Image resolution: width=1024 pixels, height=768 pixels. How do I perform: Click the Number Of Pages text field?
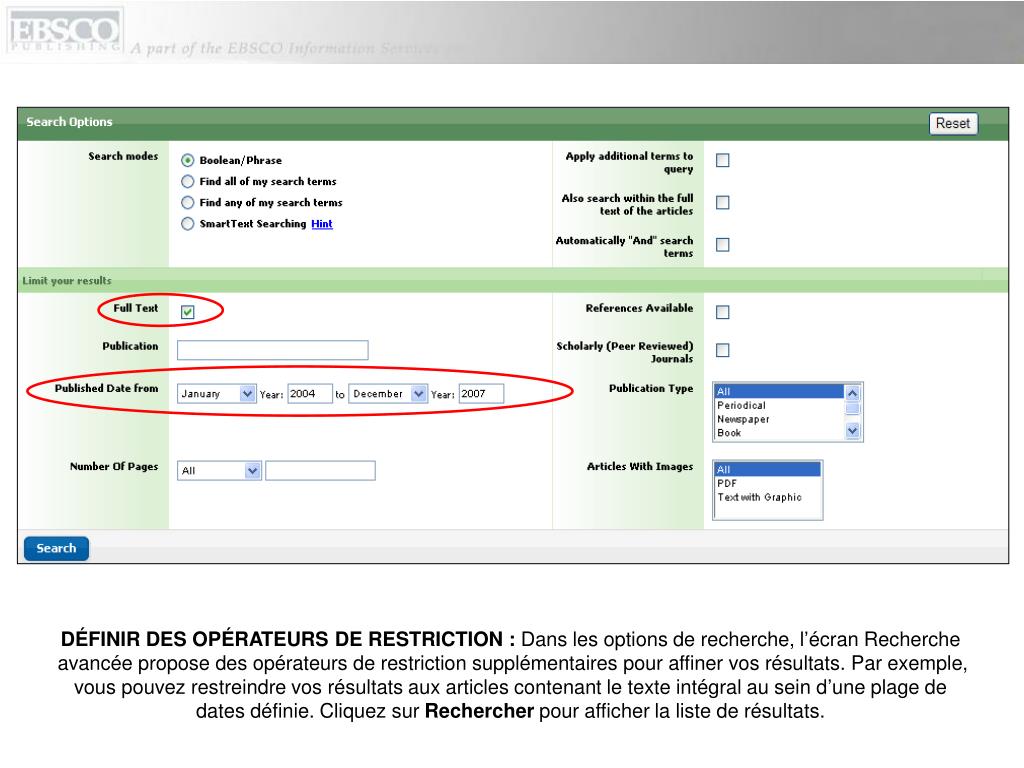[x=320, y=471]
